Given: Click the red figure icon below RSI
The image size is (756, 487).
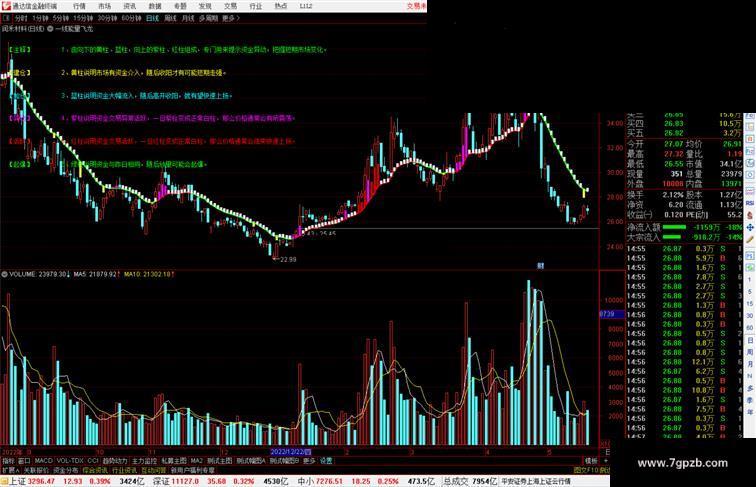Looking at the screenshot, I should [750, 215].
